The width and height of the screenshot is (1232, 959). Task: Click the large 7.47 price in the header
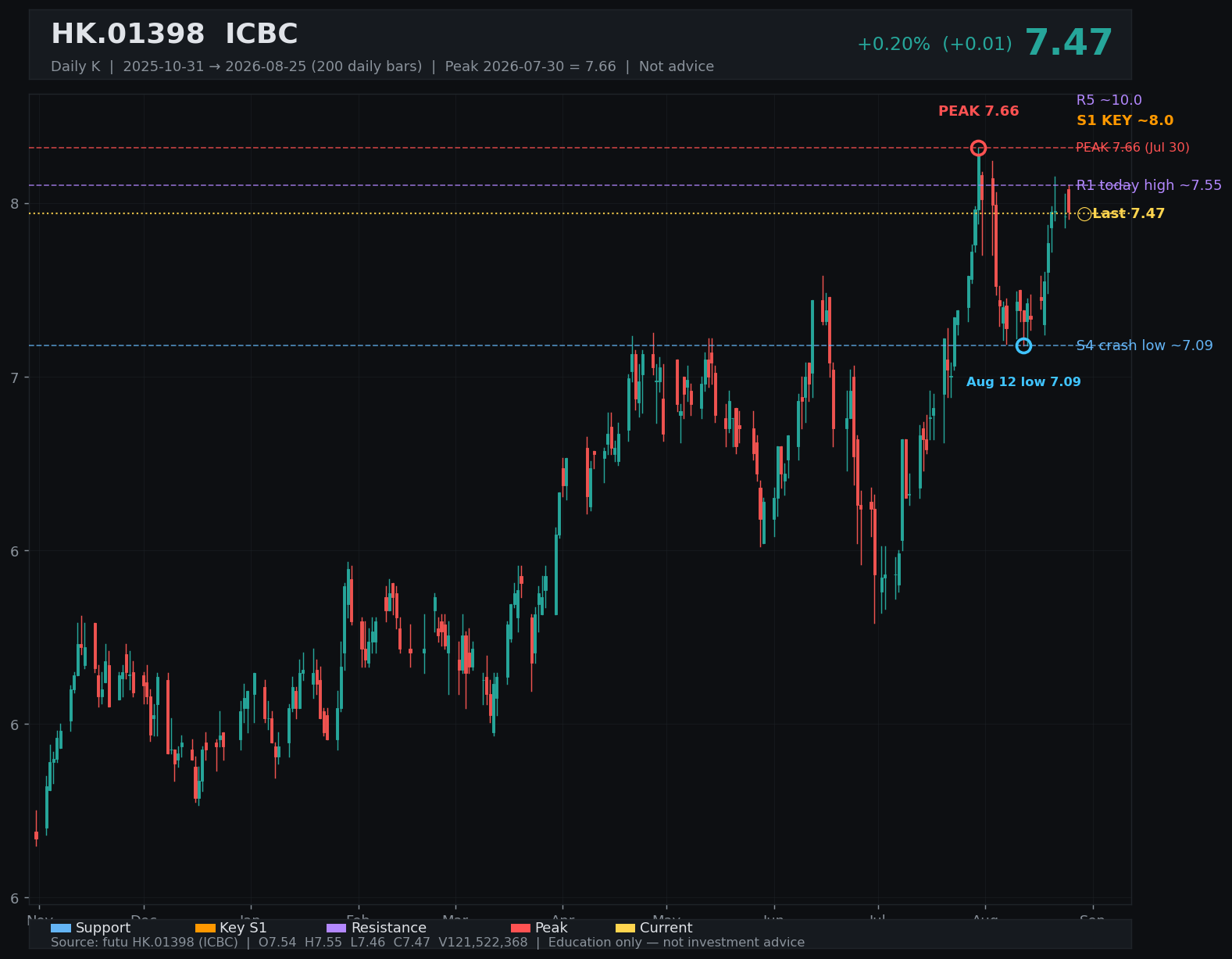(1069, 43)
